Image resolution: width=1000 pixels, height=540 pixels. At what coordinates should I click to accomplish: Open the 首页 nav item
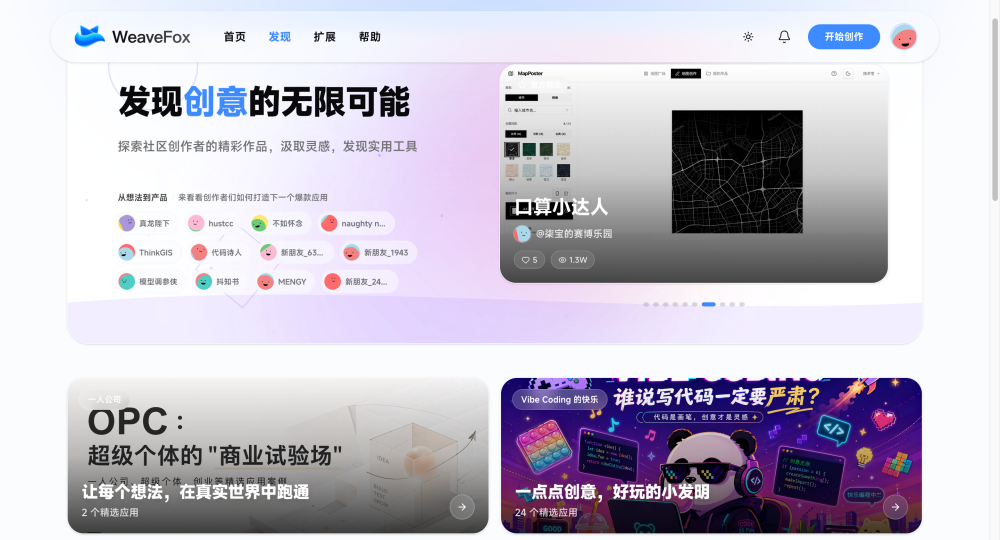point(234,37)
